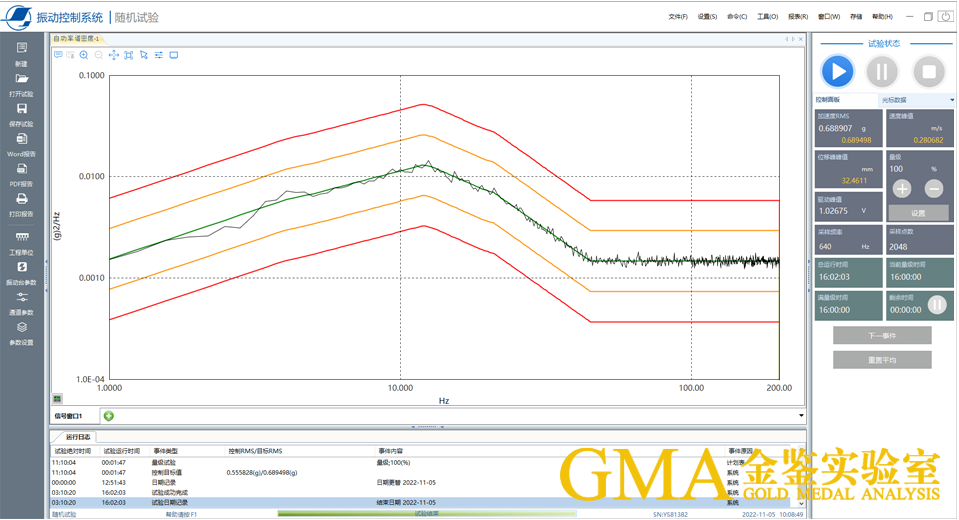Pause the test with the pause button
Screen dimensions: 959x520
click(882, 72)
